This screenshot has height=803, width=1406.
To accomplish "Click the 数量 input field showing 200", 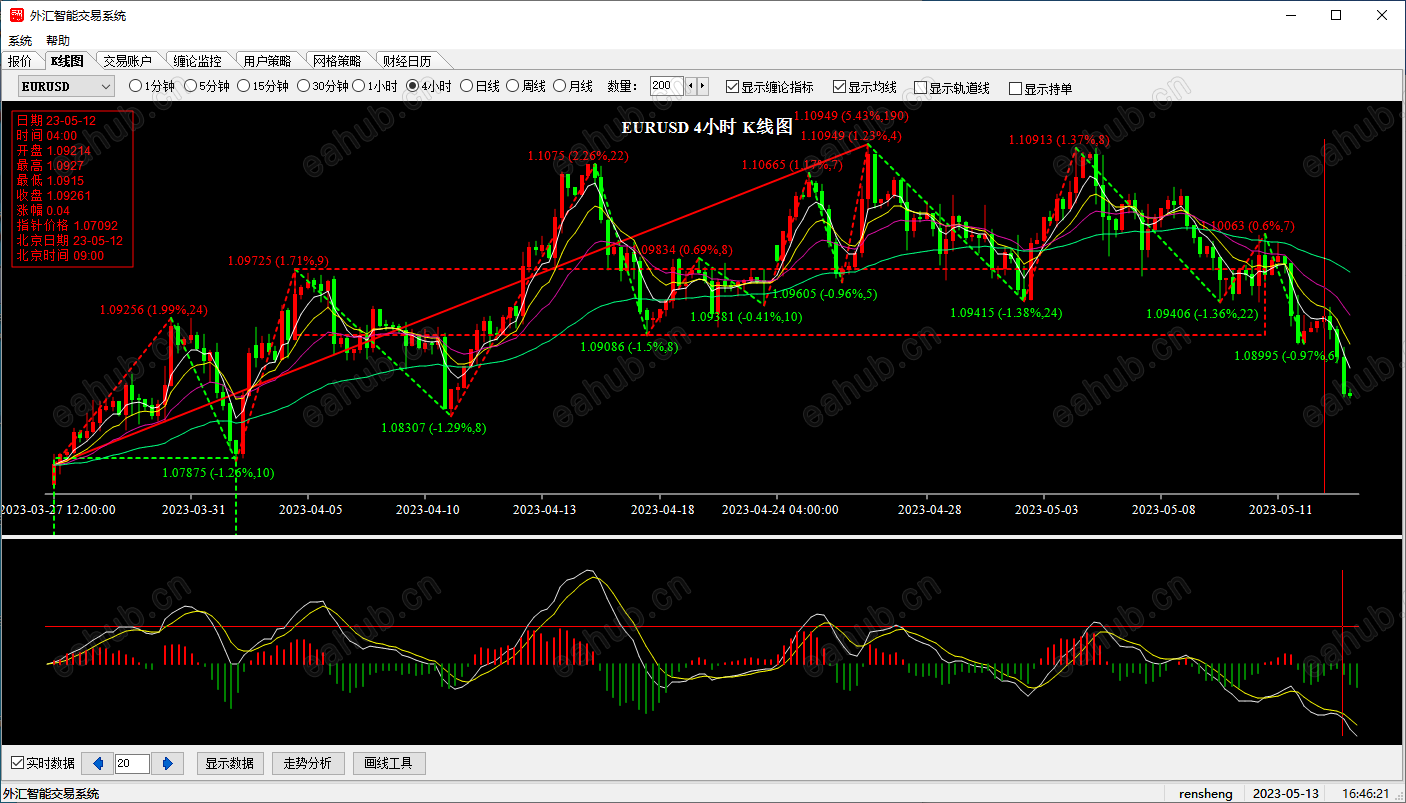I will click(666, 86).
